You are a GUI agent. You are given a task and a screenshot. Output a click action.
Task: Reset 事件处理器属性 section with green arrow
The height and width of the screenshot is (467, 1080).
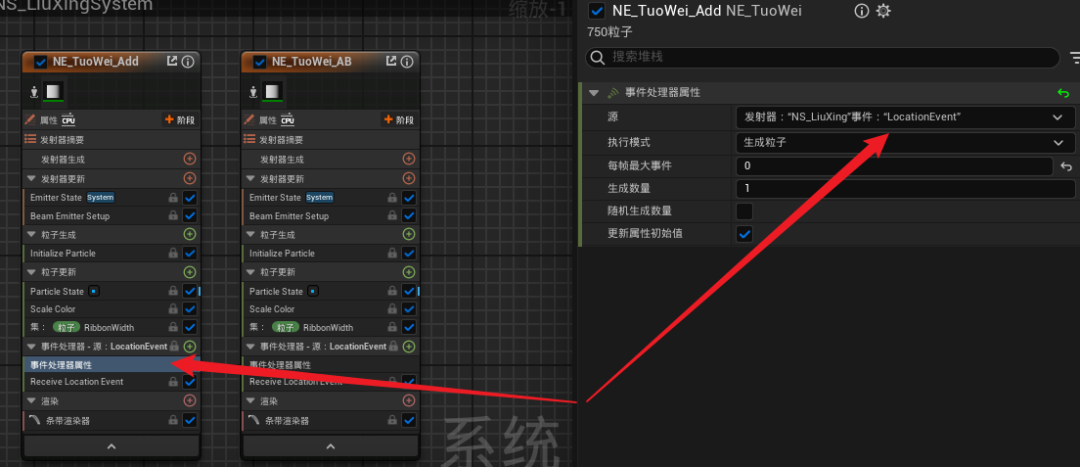(x=1063, y=92)
